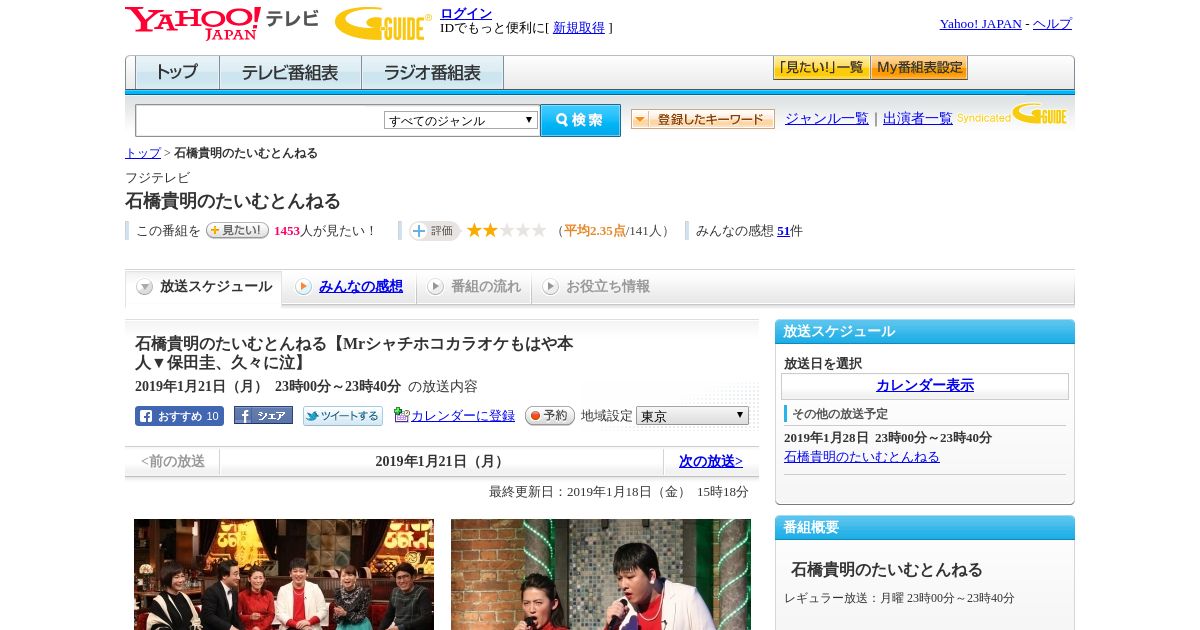This screenshot has width=1200, height=630.
Task: Tweet via the ツイートする button
Action: (343, 416)
